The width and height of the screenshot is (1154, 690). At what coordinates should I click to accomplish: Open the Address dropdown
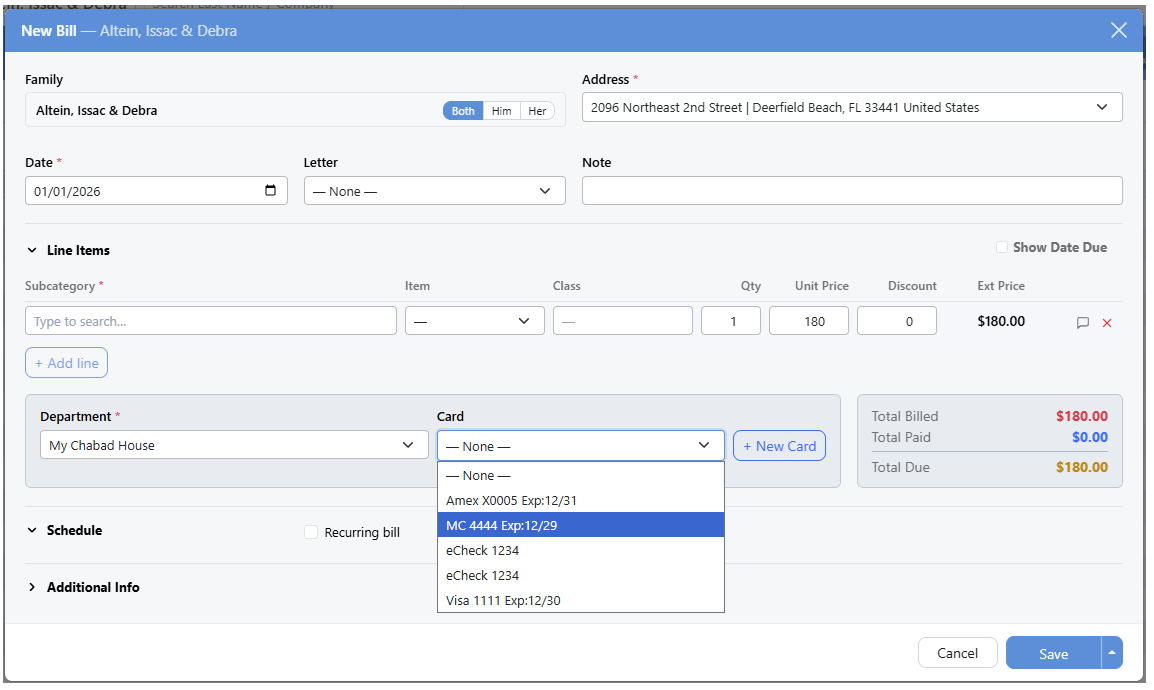(852, 107)
